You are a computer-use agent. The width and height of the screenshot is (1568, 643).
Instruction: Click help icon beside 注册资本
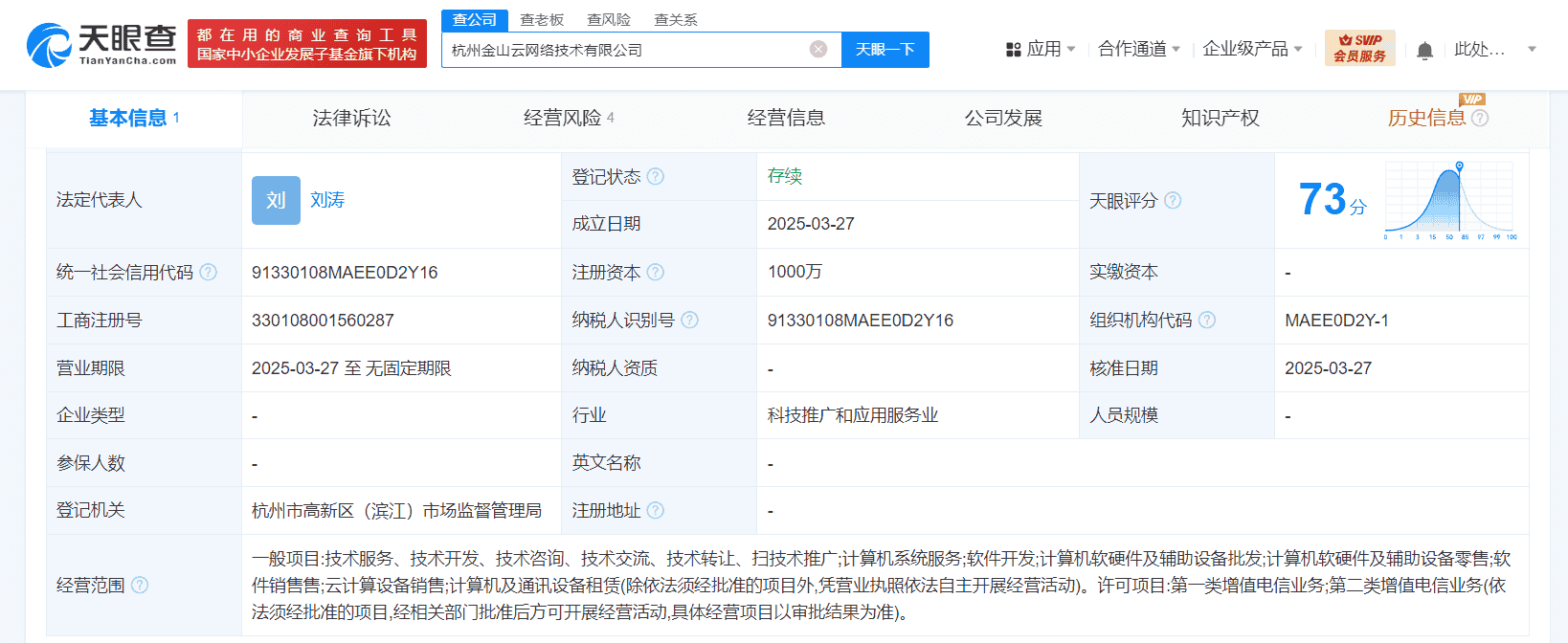656,273
